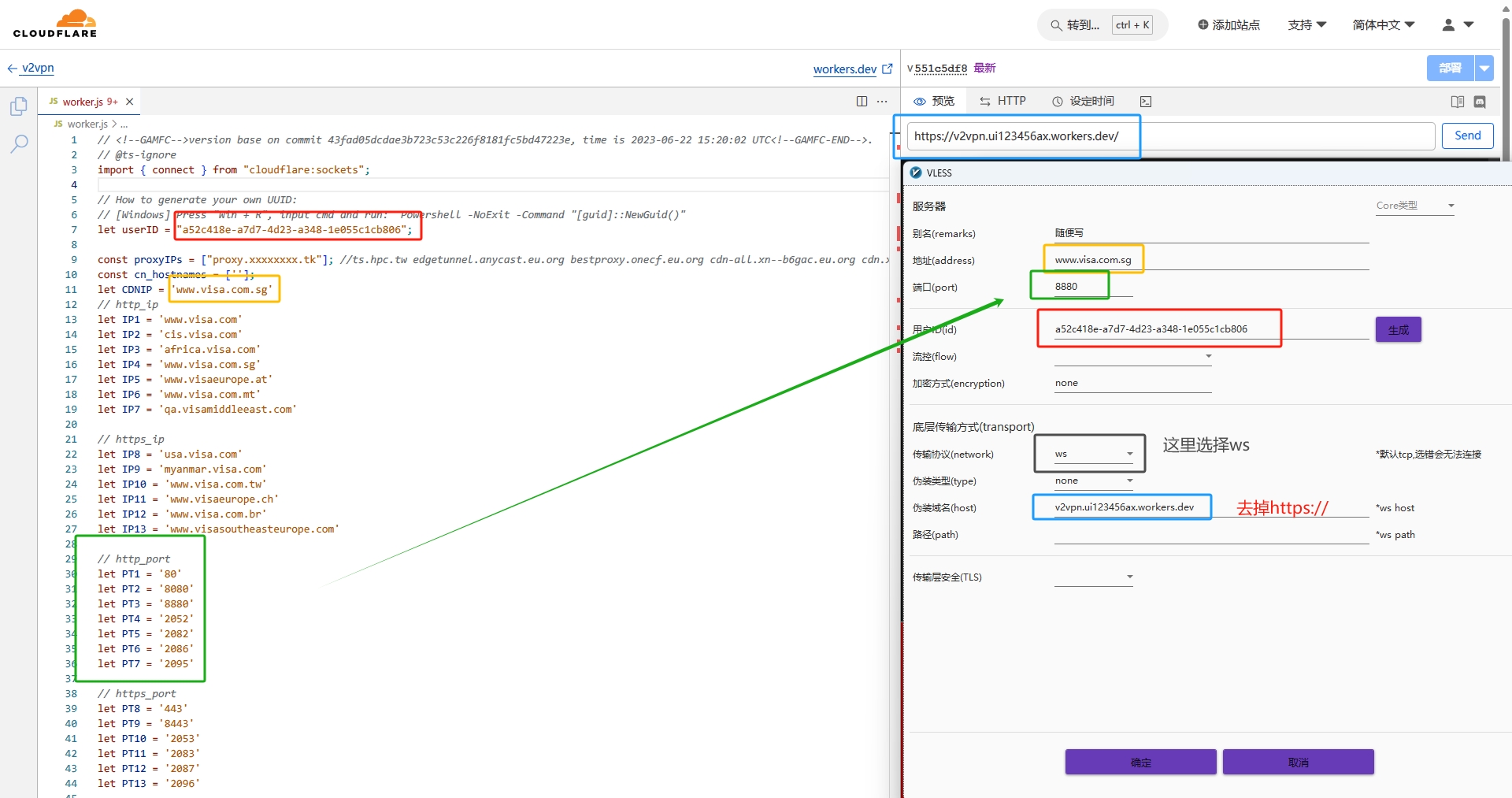Image resolution: width=1512 pixels, height=798 pixels.
Task: Switch to the 设定时间 schedule tab
Action: pyautogui.click(x=1083, y=102)
